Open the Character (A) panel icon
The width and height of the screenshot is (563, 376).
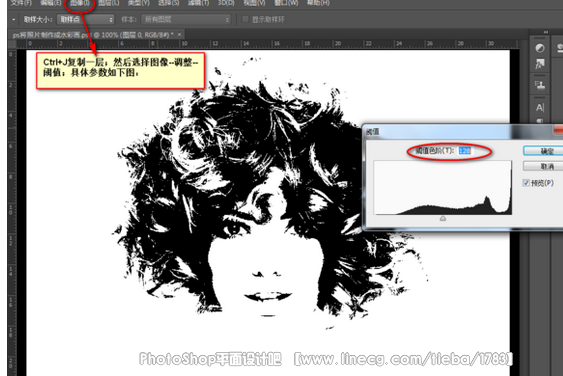pos(540,108)
